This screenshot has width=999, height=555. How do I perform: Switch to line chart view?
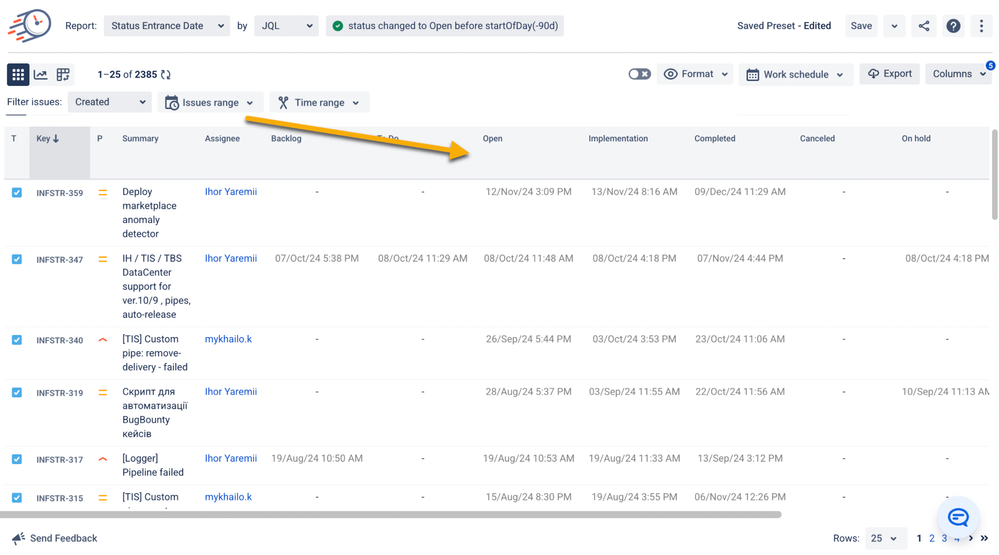click(41, 75)
